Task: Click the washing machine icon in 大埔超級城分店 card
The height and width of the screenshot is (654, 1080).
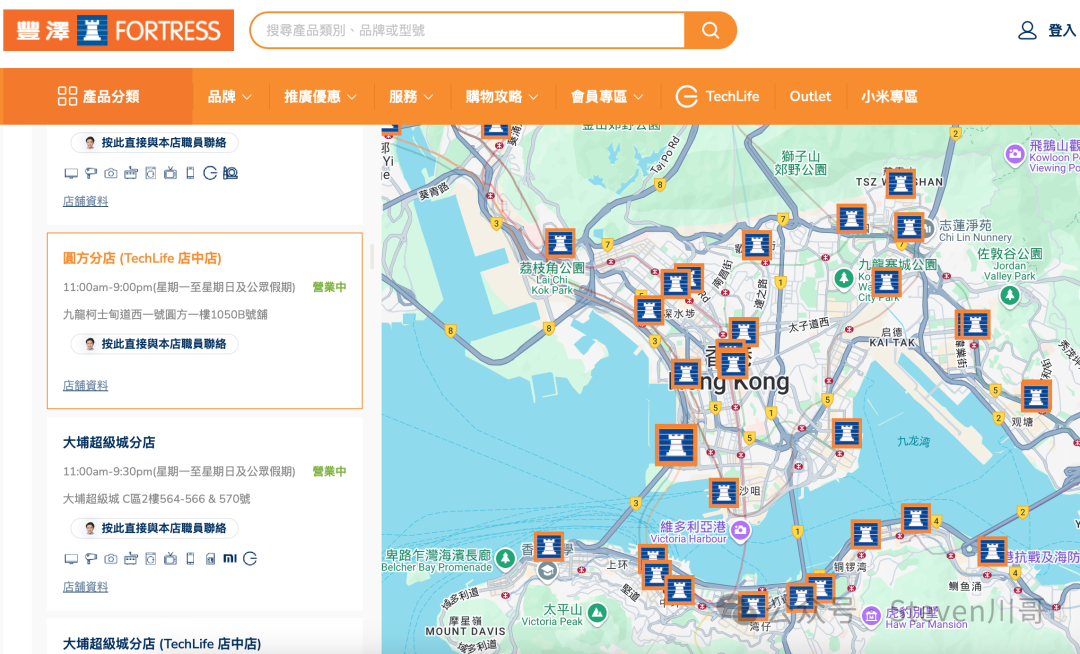Action: coord(151,559)
